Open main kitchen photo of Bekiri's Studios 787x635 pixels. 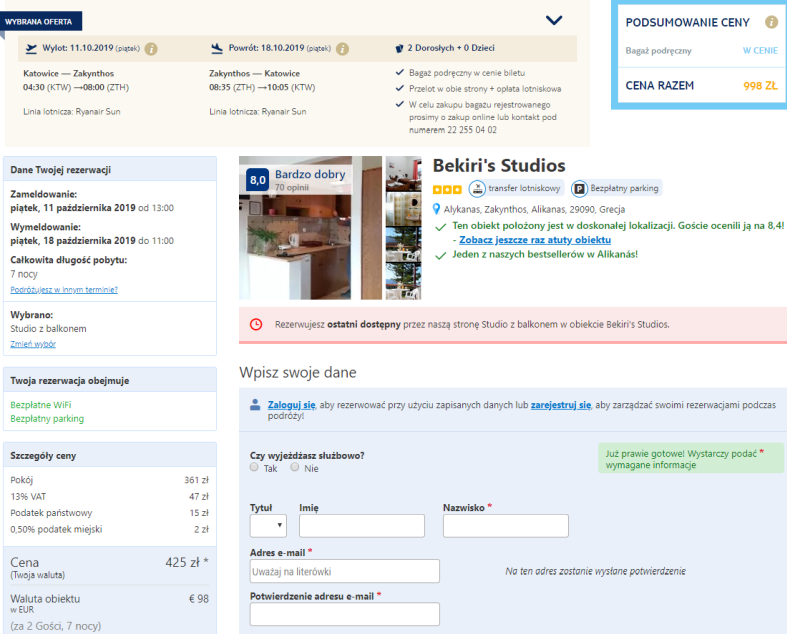pos(310,228)
